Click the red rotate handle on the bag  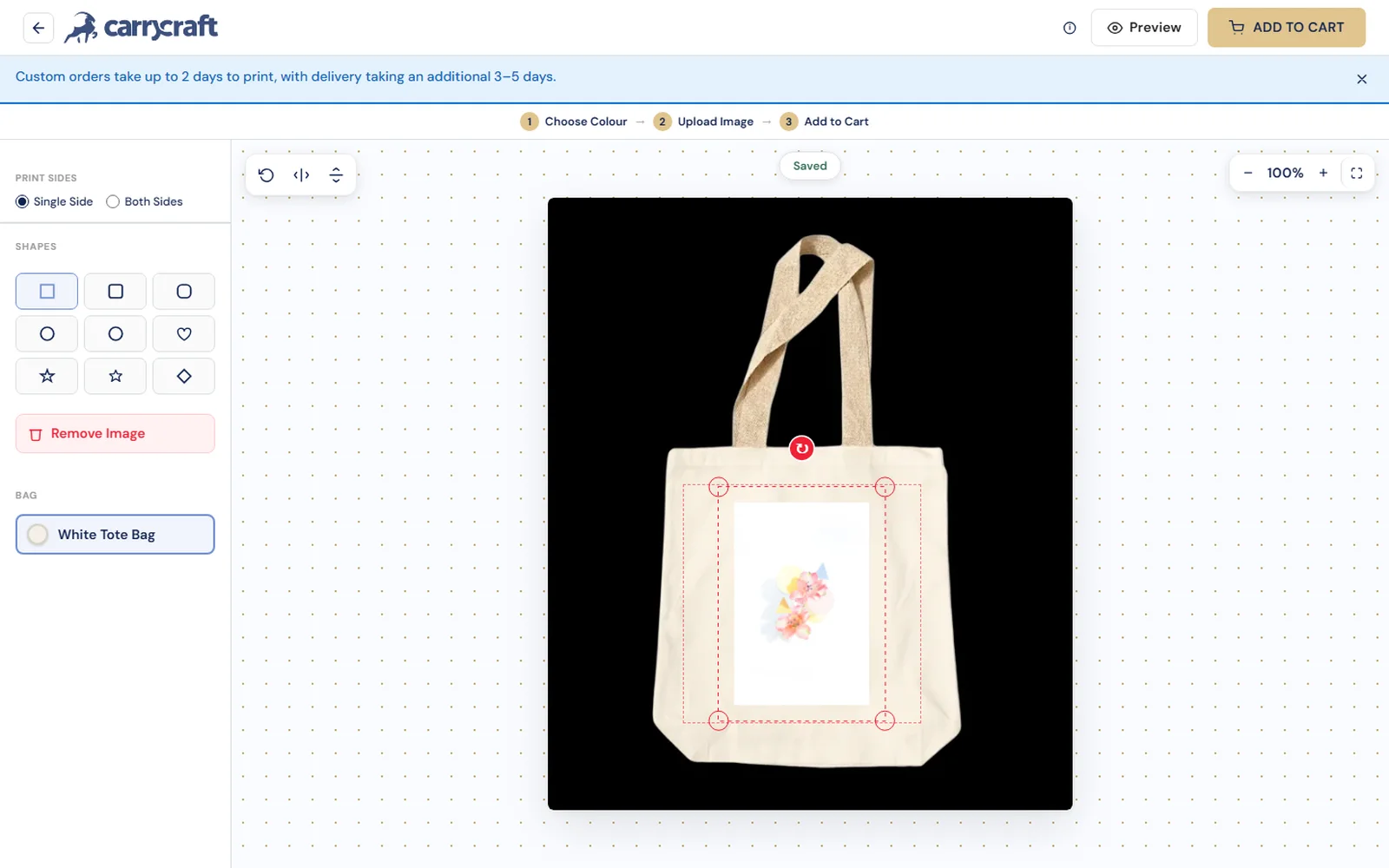pos(801,449)
